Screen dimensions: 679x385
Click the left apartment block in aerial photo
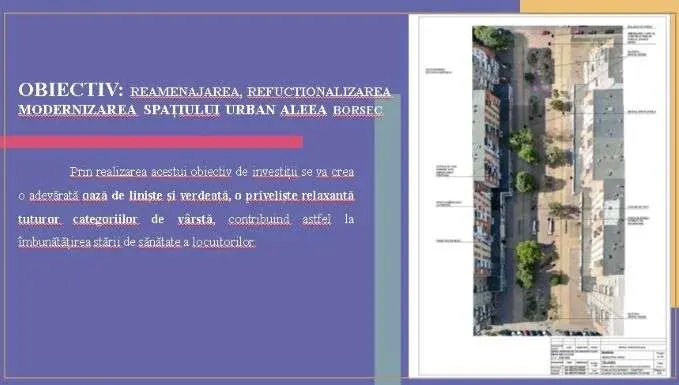tap(486, 182)
